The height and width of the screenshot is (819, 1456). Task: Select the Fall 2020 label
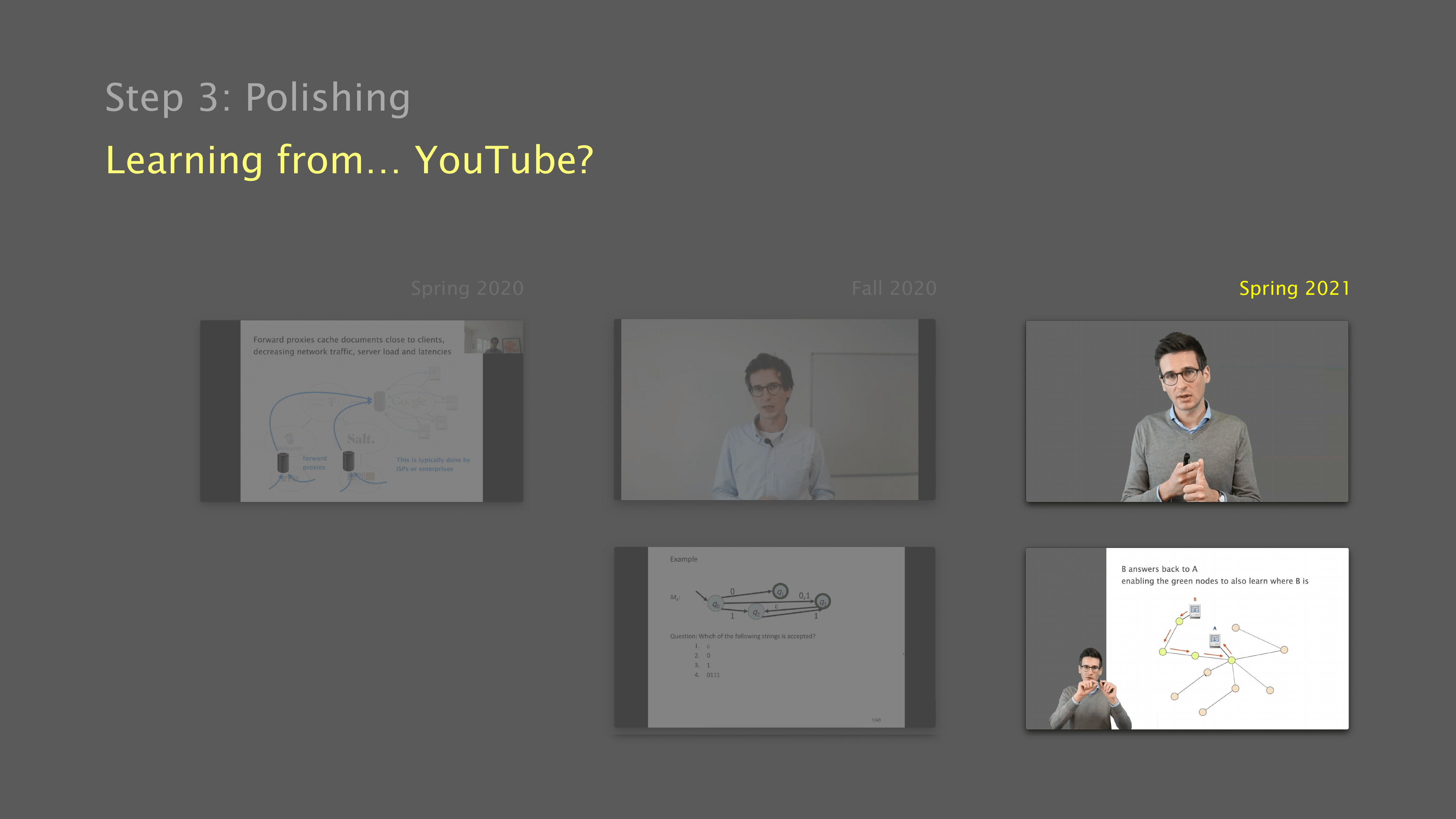[894, 288]
